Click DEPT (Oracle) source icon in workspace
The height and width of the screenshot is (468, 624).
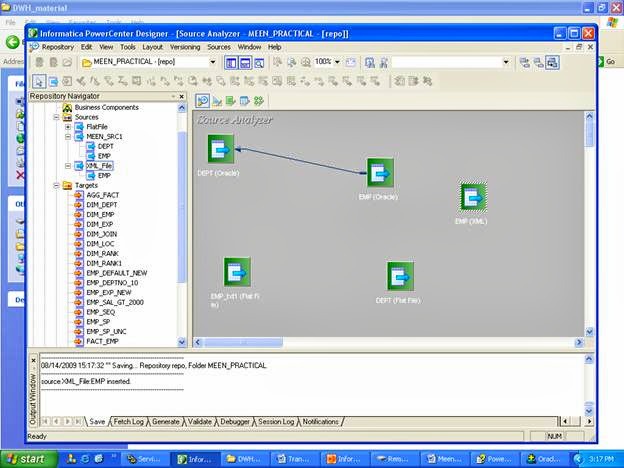(221, 149)
